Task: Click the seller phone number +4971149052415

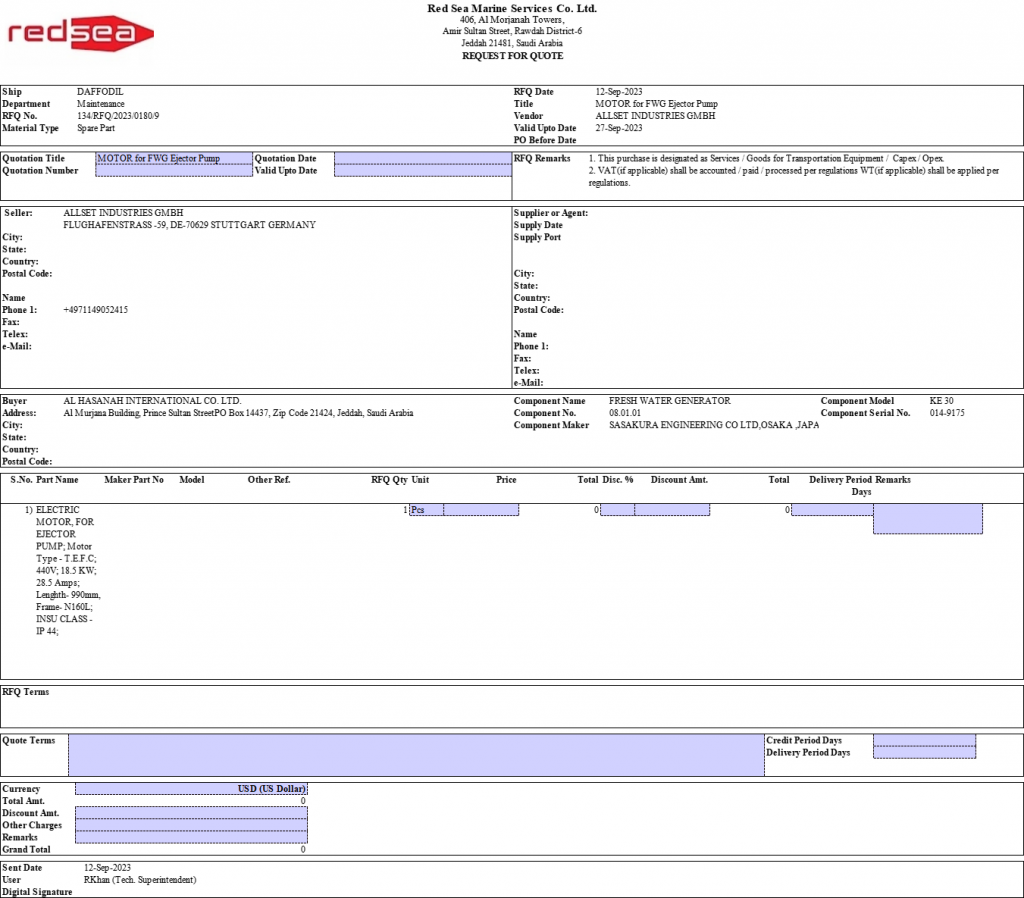Action: coord(96,310)
